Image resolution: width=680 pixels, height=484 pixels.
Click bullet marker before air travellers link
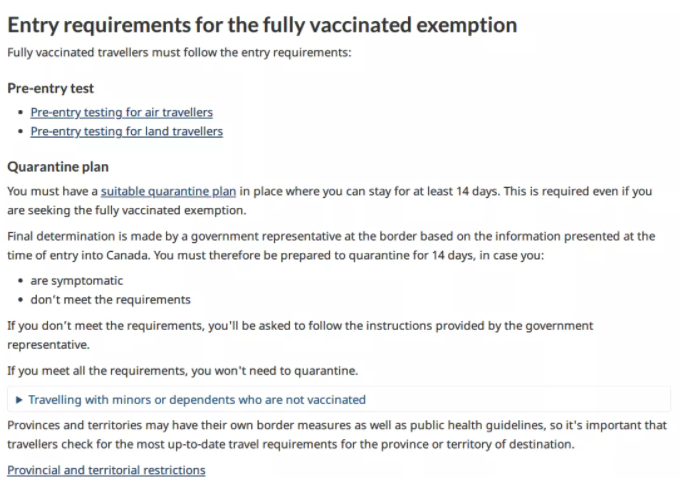tap(20, 113)
